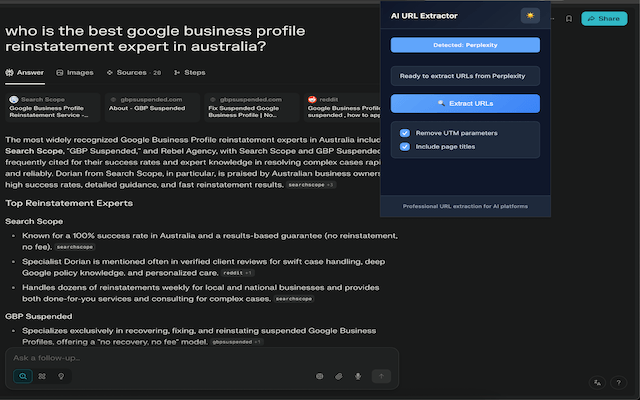Open the Fix Suspended Google Business Profile source card
The height and width of the screenshot is (400, 640).
point(252,107)
